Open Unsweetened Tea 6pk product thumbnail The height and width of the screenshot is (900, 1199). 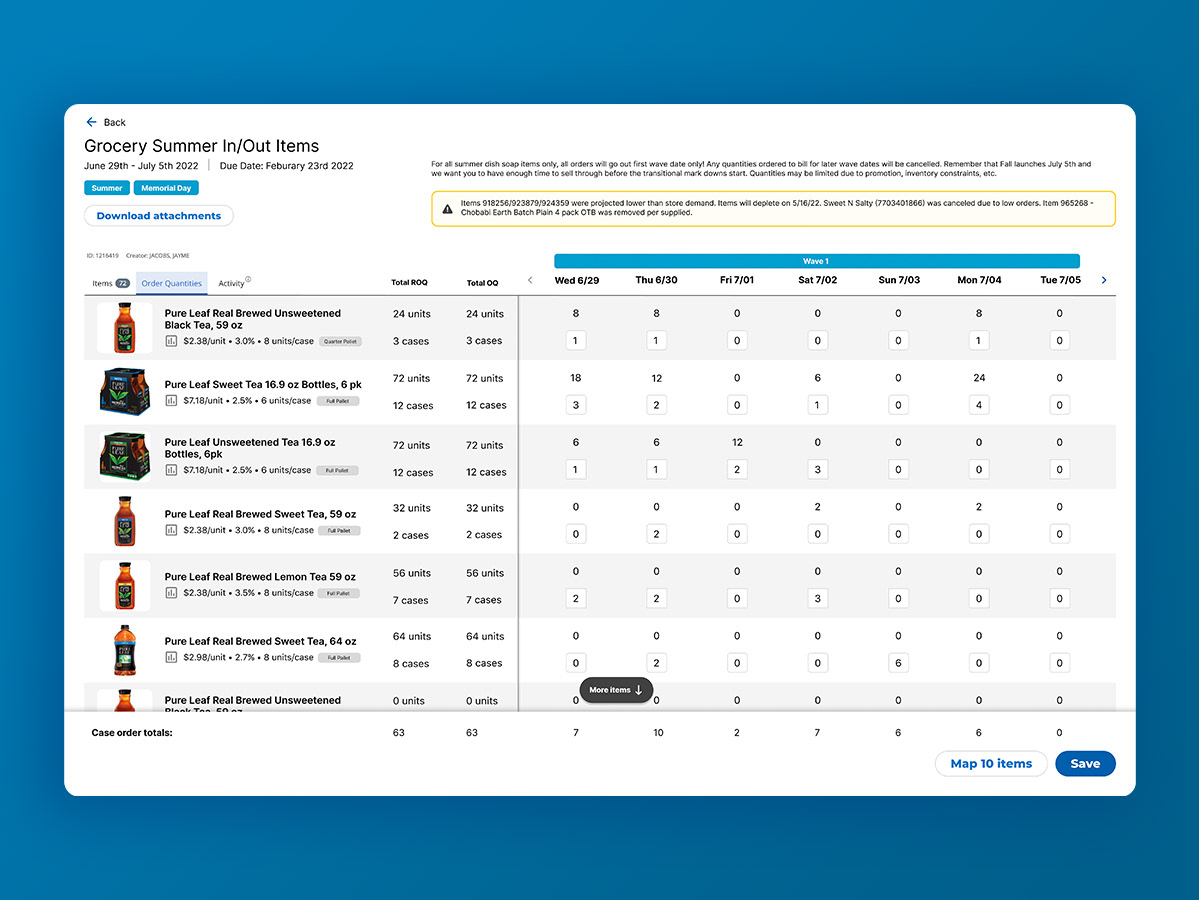coord(125,456)
